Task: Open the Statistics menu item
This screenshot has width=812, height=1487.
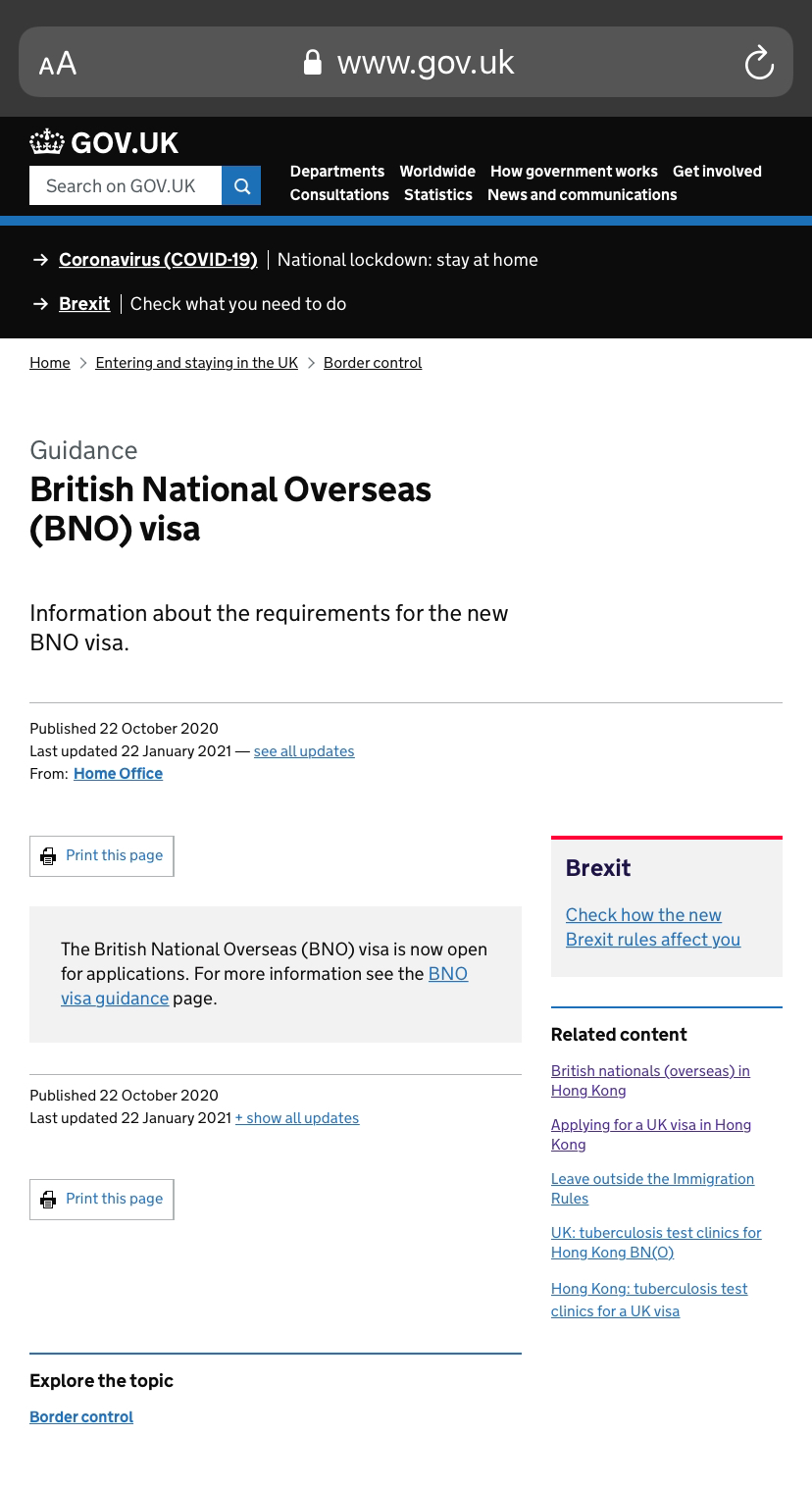Action: tap(438, 195)
